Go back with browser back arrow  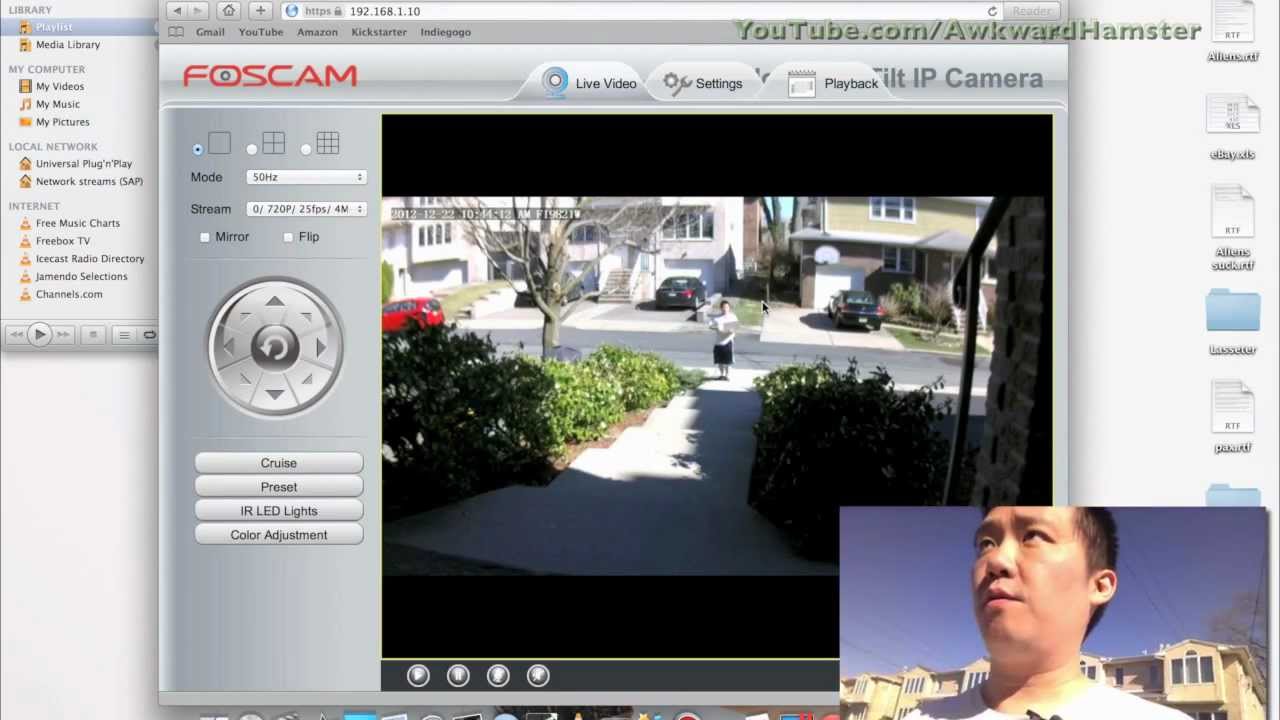coord(177,11)
